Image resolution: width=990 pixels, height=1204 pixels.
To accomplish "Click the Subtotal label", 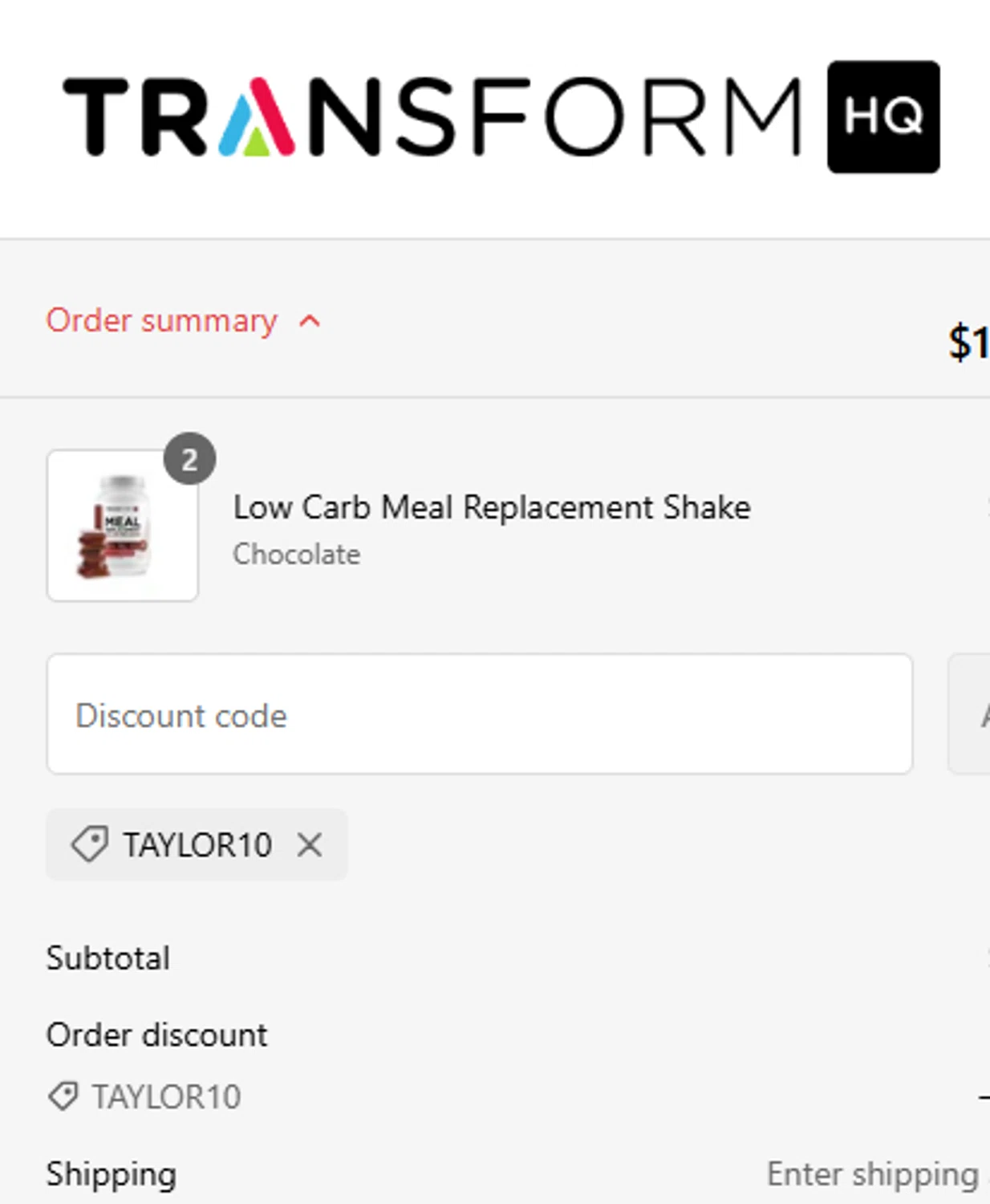I will pyautogui.click(x=108, y=958).
